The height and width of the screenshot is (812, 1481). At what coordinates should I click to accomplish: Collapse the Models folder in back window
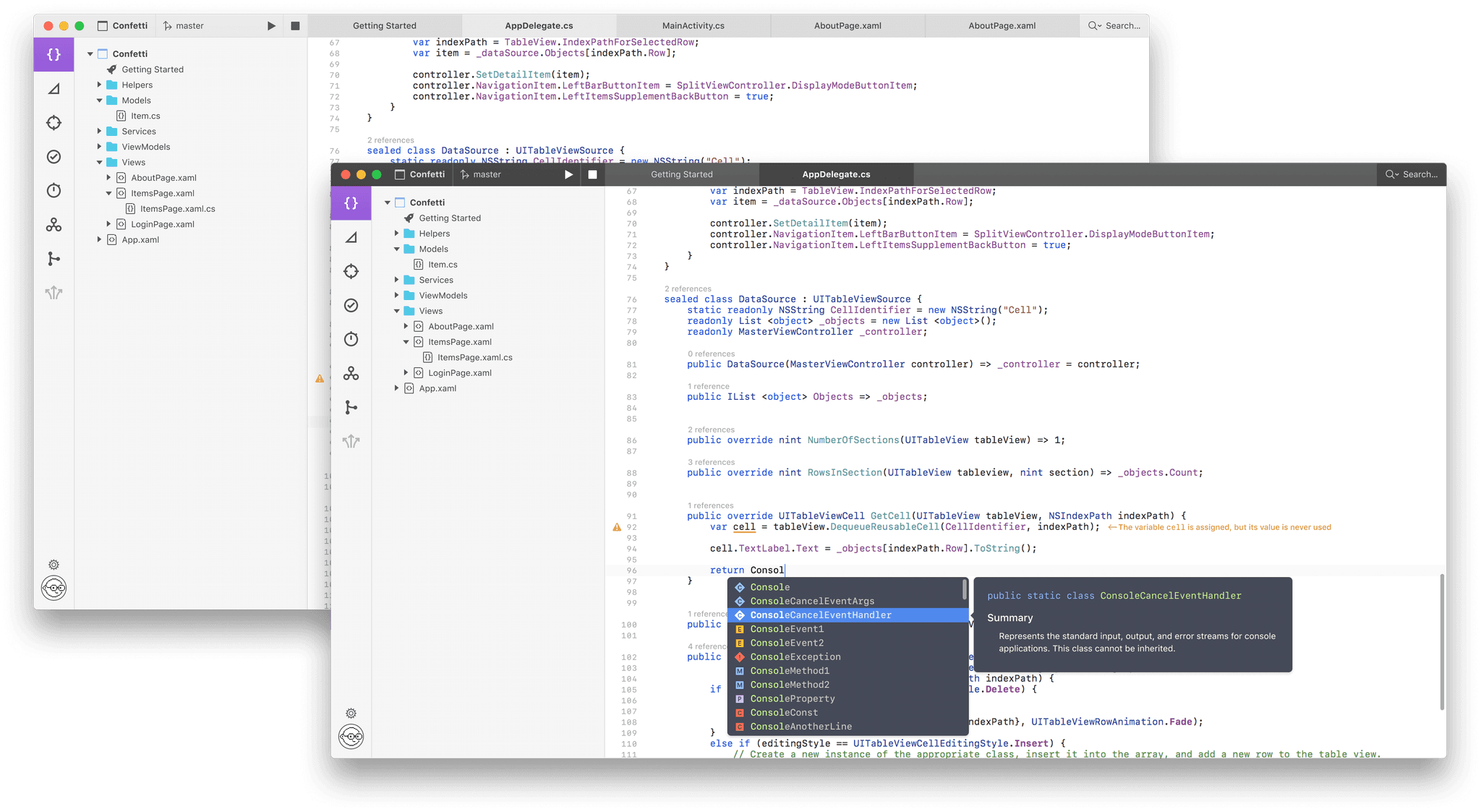[99, 101]
